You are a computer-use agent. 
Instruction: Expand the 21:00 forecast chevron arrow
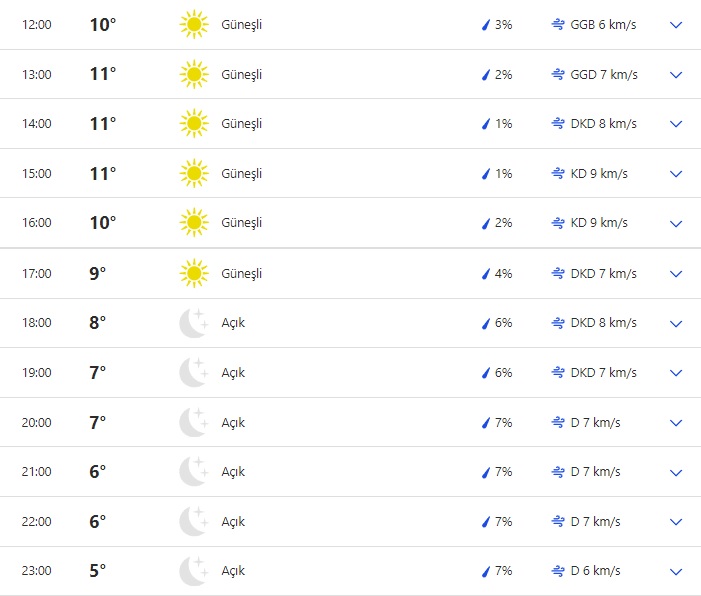(x=676, y=472)
